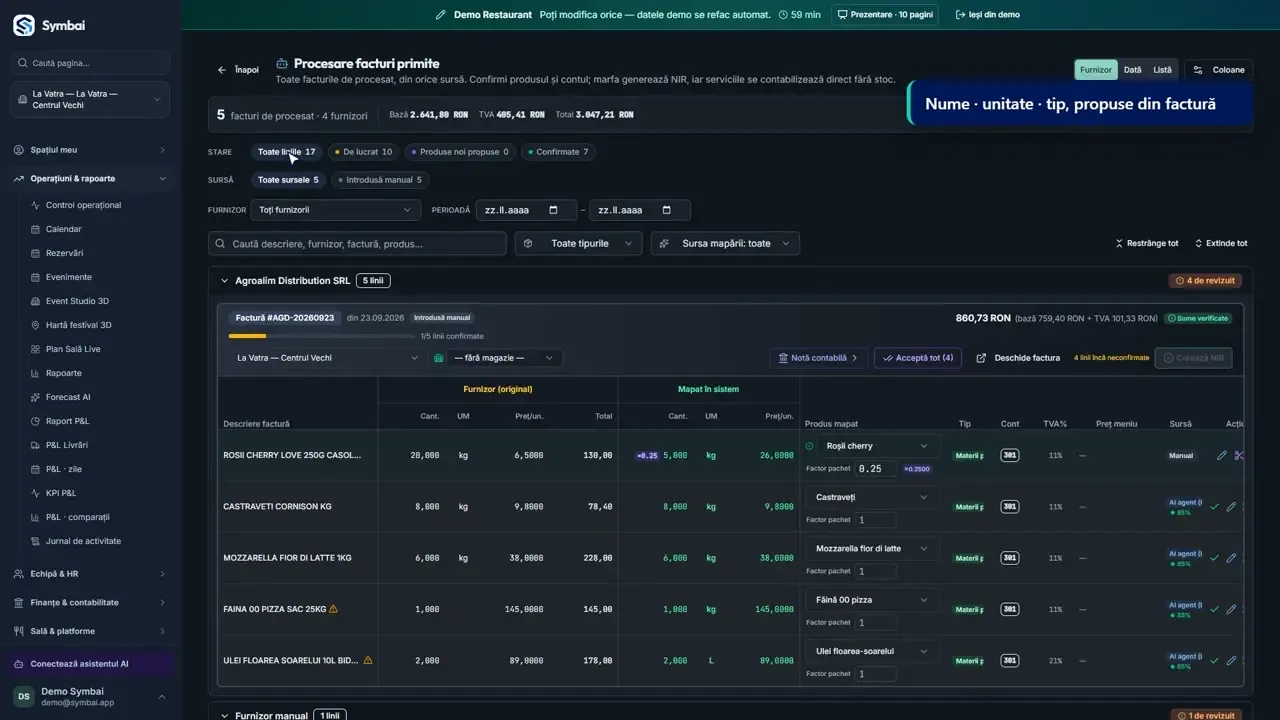Click the Restrânge tot collapse icon

[1119, 243]
